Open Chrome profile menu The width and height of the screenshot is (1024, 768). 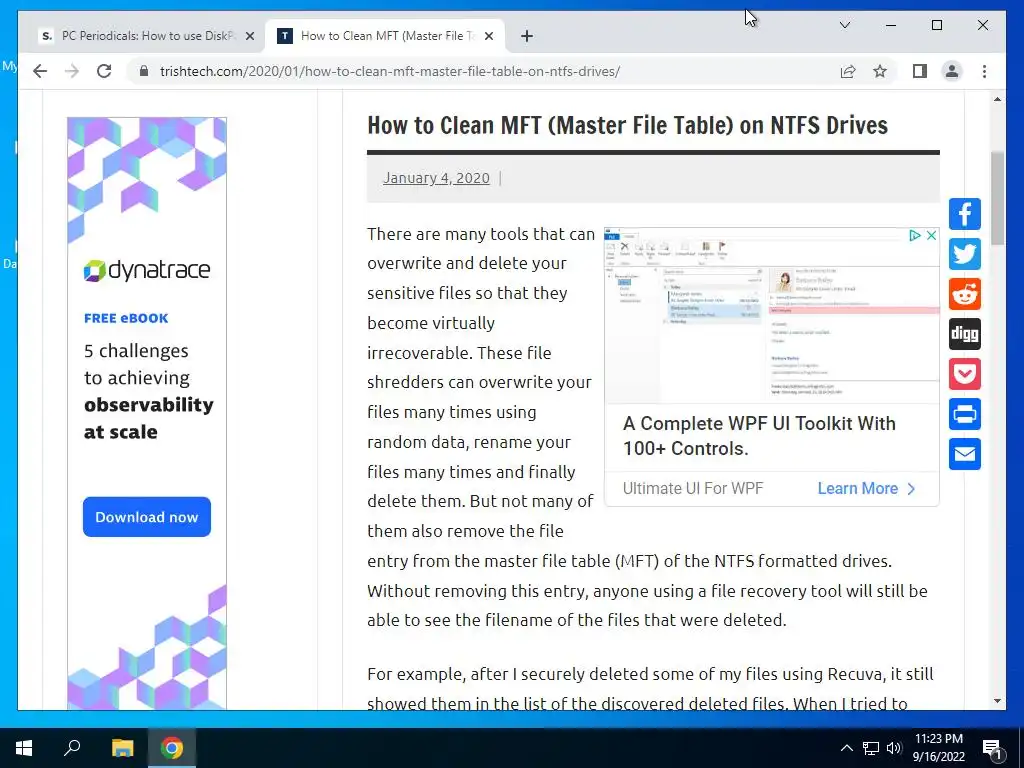pos(952,71)
